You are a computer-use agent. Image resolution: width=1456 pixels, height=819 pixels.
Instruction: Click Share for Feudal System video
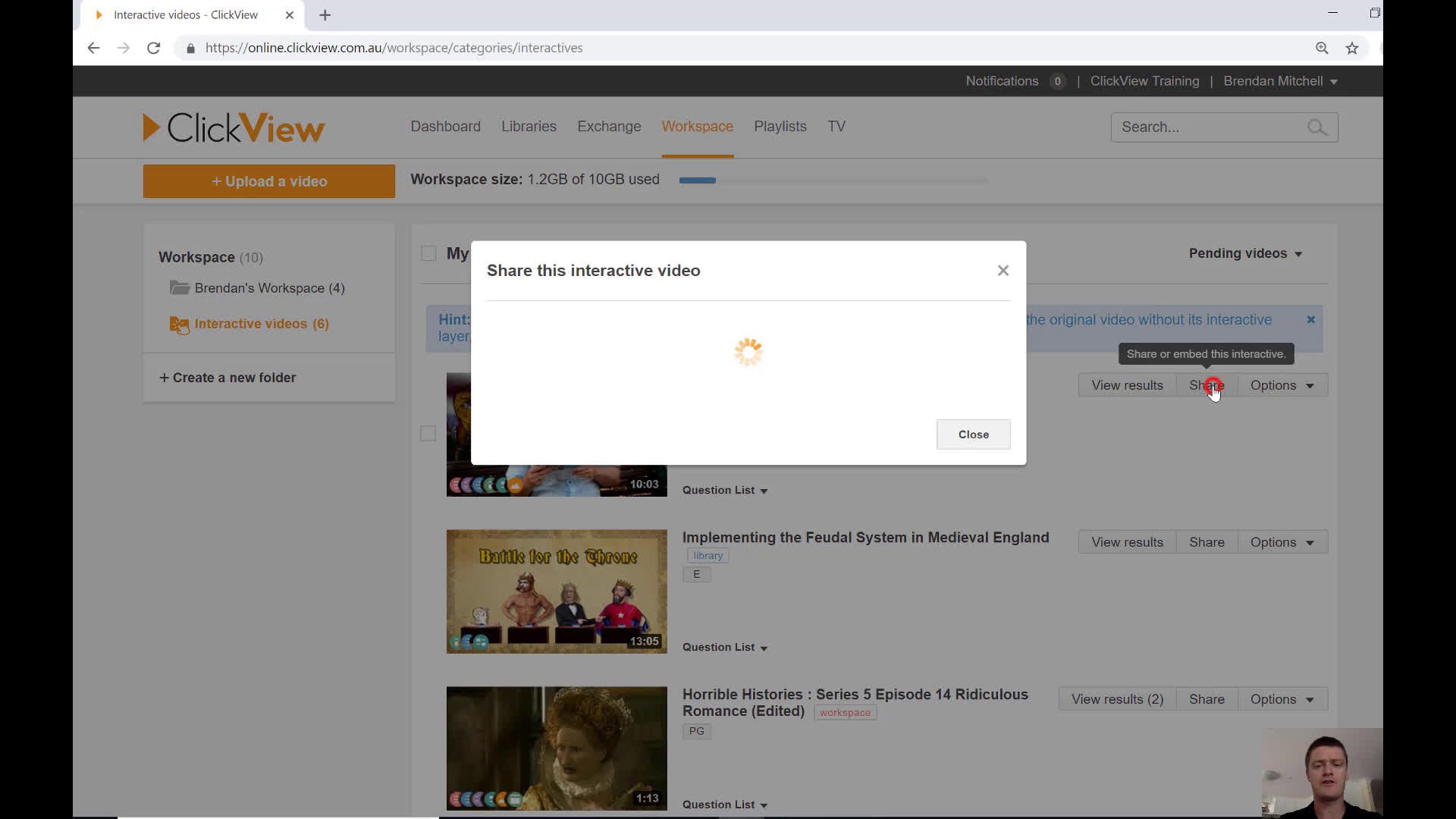click(x=1207, y=542)
